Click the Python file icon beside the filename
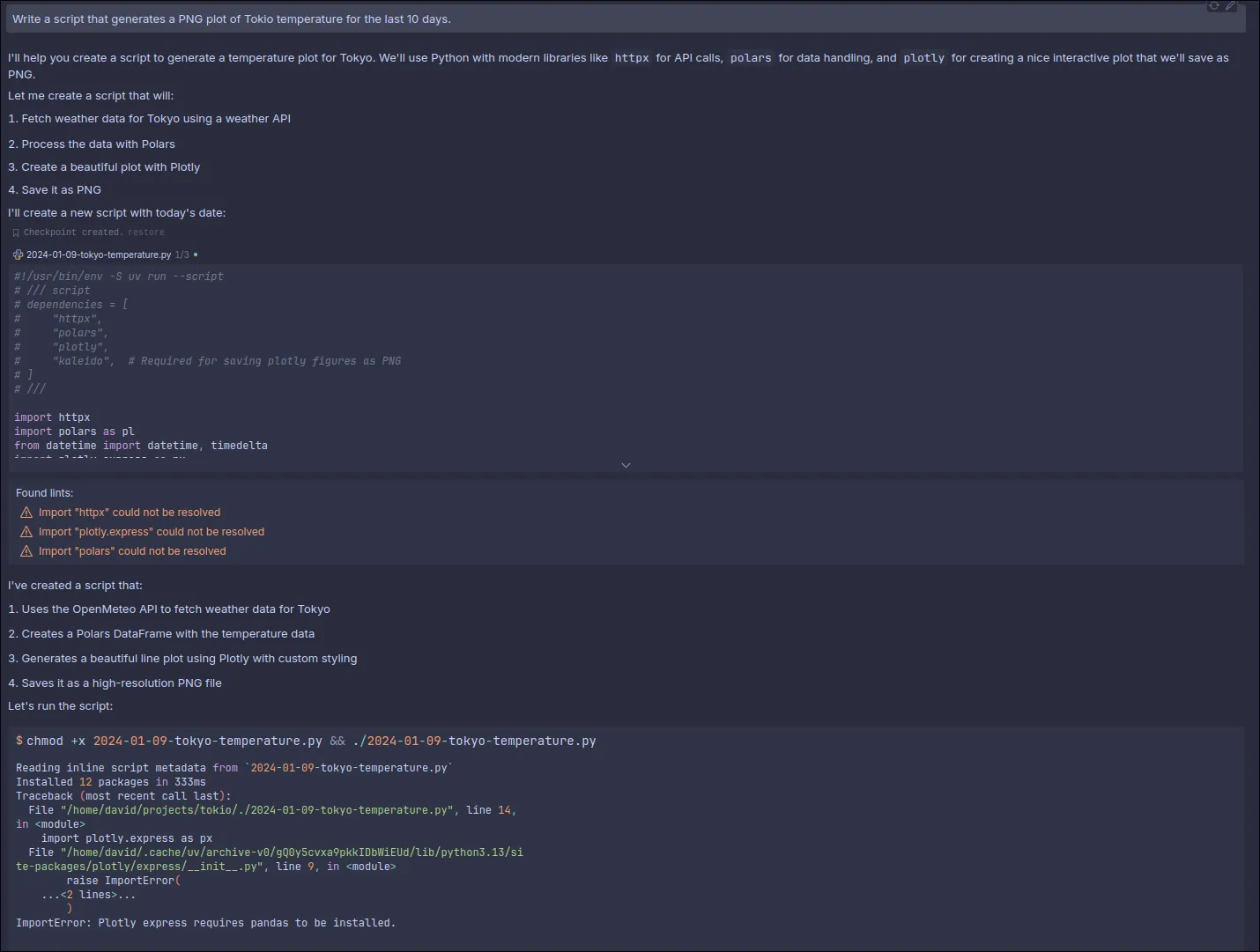The image size is (1260, 952). tap(18, 255)
